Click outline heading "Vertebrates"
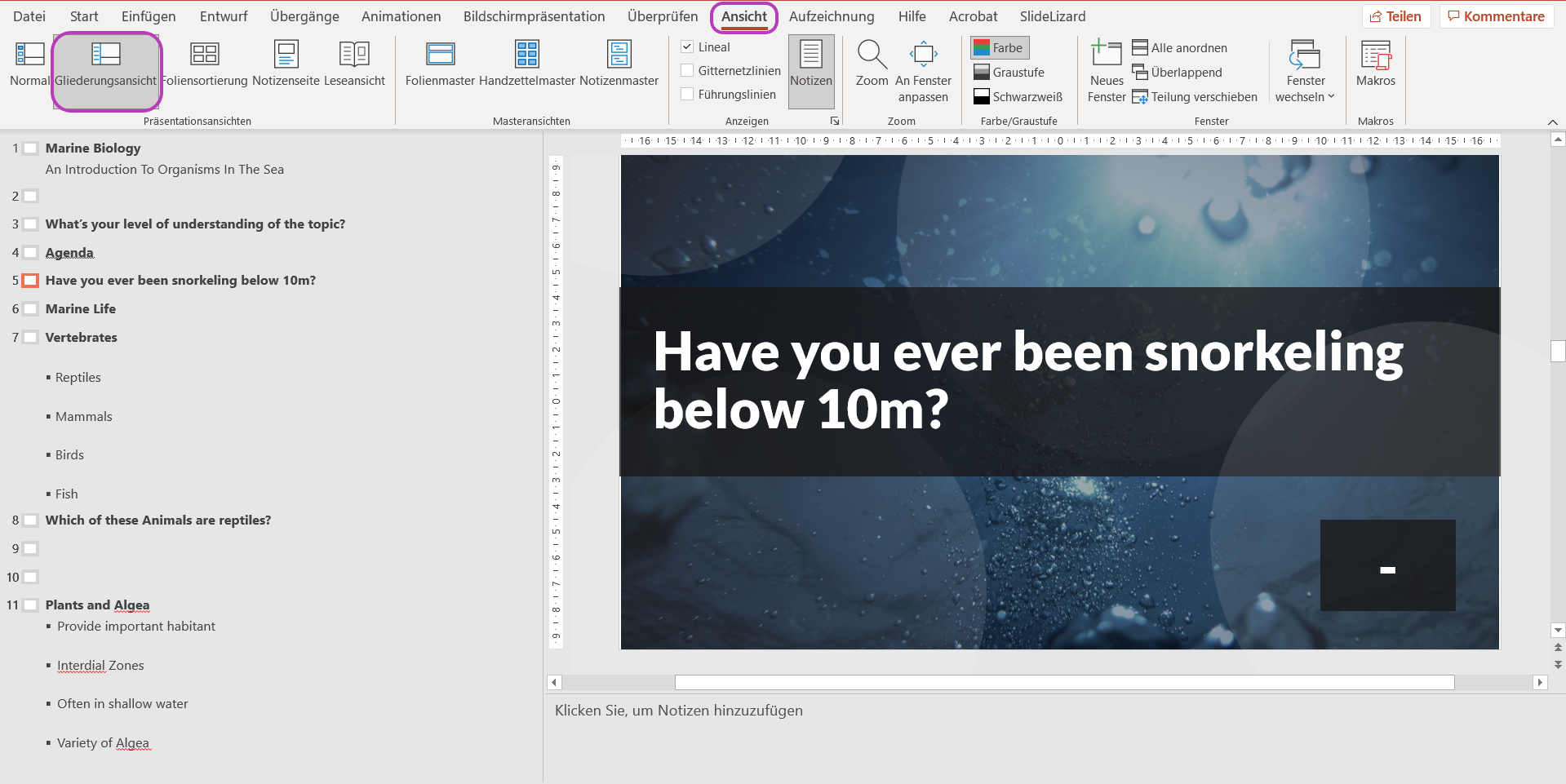1566x784 pixels. click(x=82, y=338)
